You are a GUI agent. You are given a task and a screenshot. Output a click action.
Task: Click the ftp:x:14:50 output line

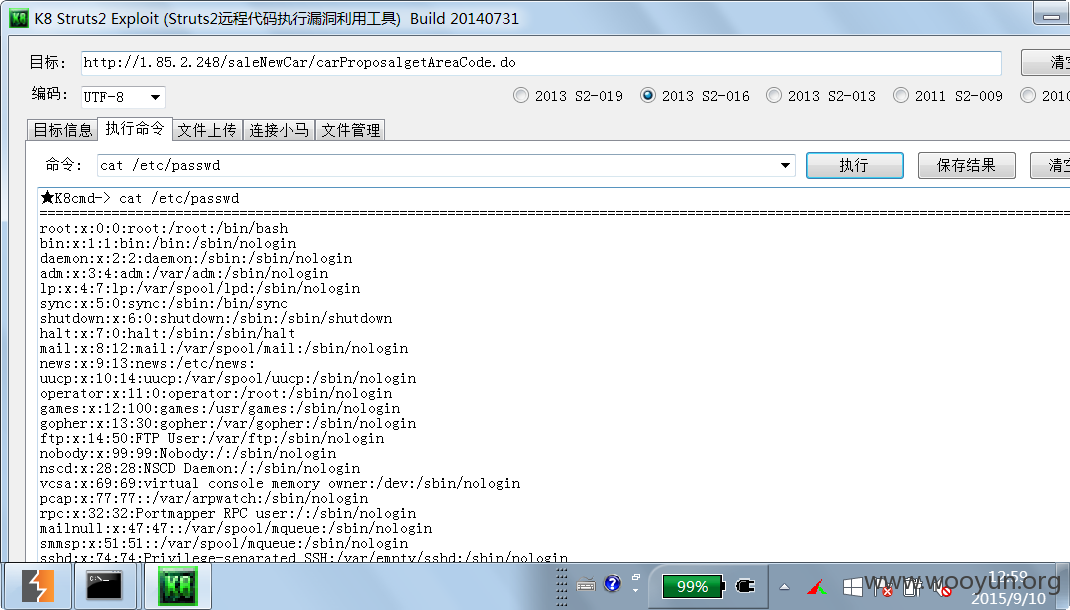[212, 439]
